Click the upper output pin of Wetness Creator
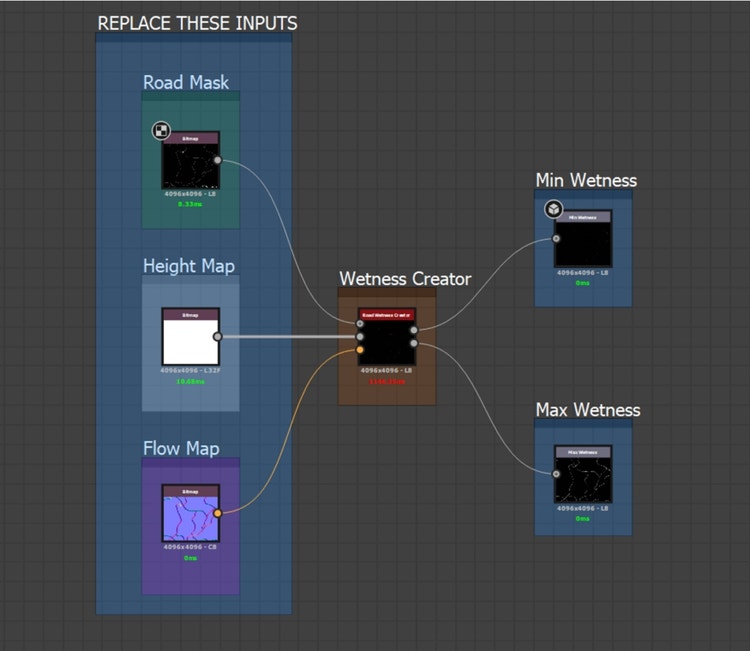The width and height of the screenshot is (750, 651). pyautogui.click(x=414, y=330)
